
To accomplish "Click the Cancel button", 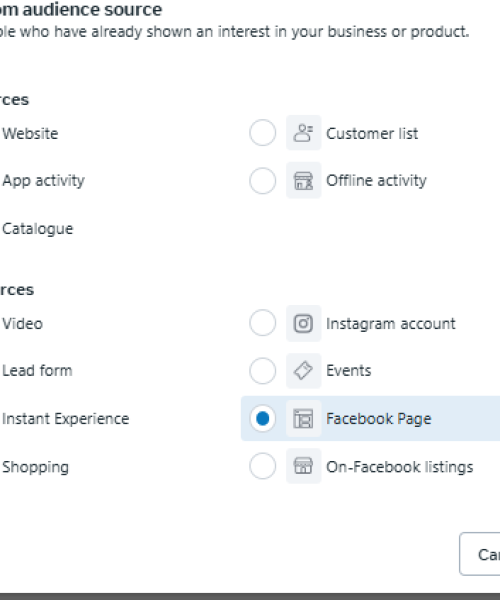I will (480, 554).
